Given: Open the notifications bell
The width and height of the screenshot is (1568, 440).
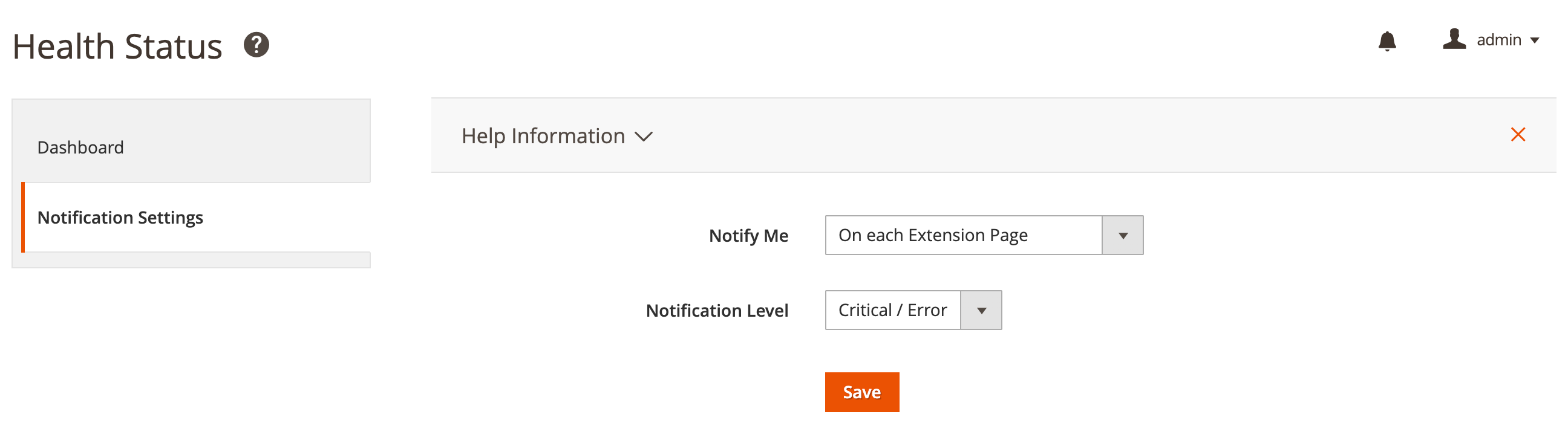Looking at the screenshot, I should [x=1387, y=41].
